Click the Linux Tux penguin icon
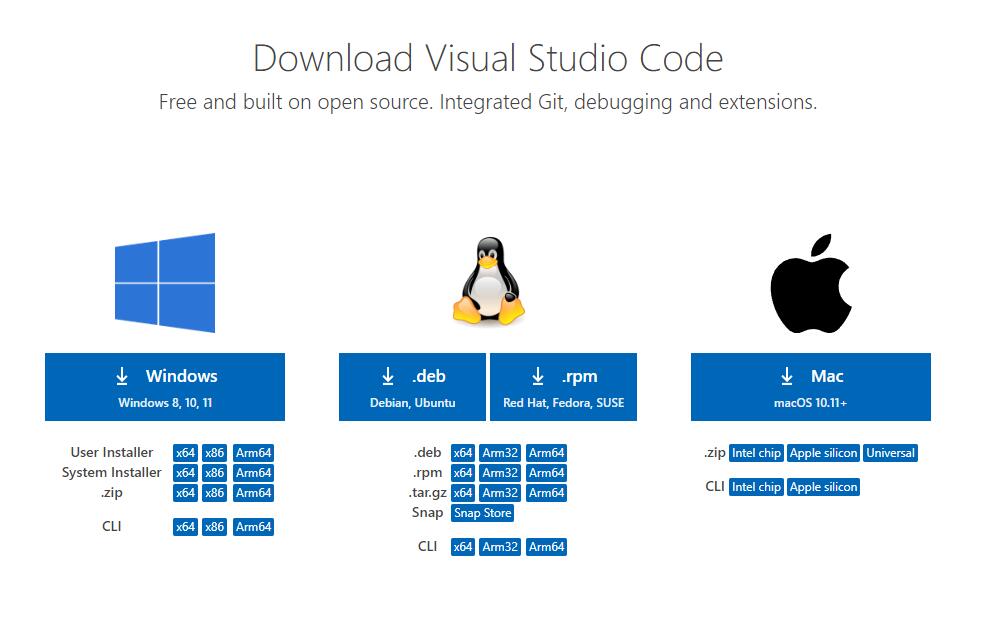981x628 pixels. [x=489, y=280]
